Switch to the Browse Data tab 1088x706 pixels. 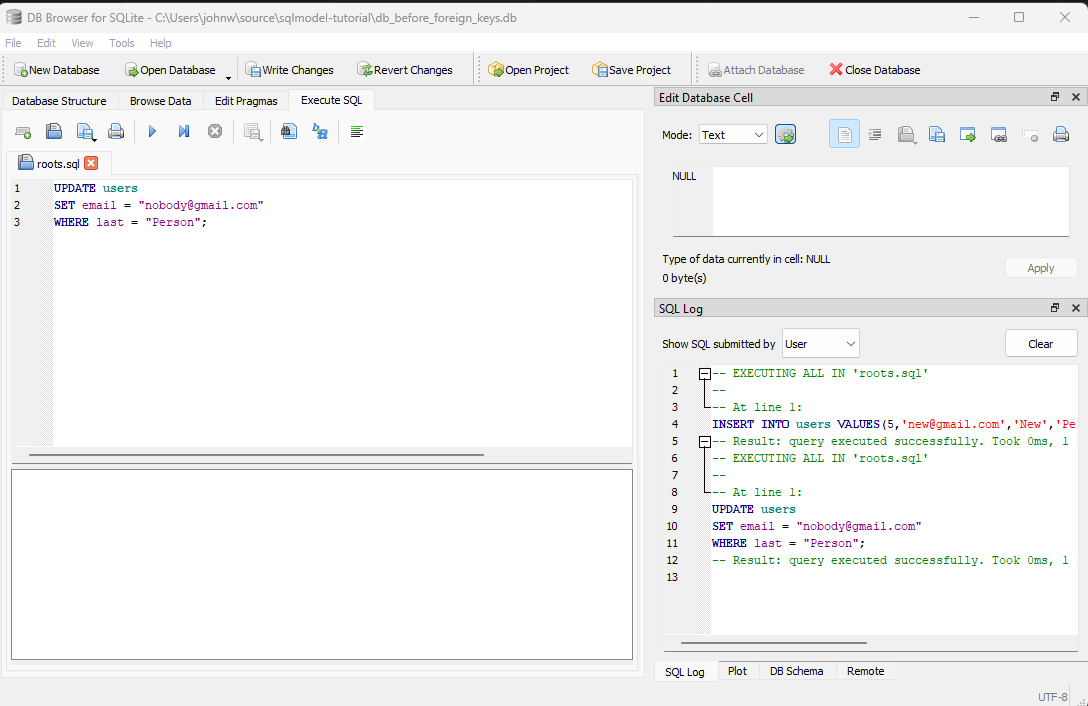click(x=160, y=101)
